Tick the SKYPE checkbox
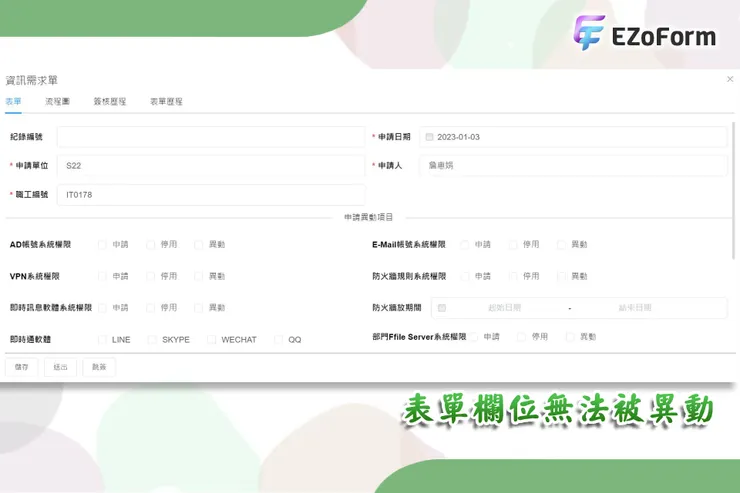This screenshot has height=493, width=740. 152,340
